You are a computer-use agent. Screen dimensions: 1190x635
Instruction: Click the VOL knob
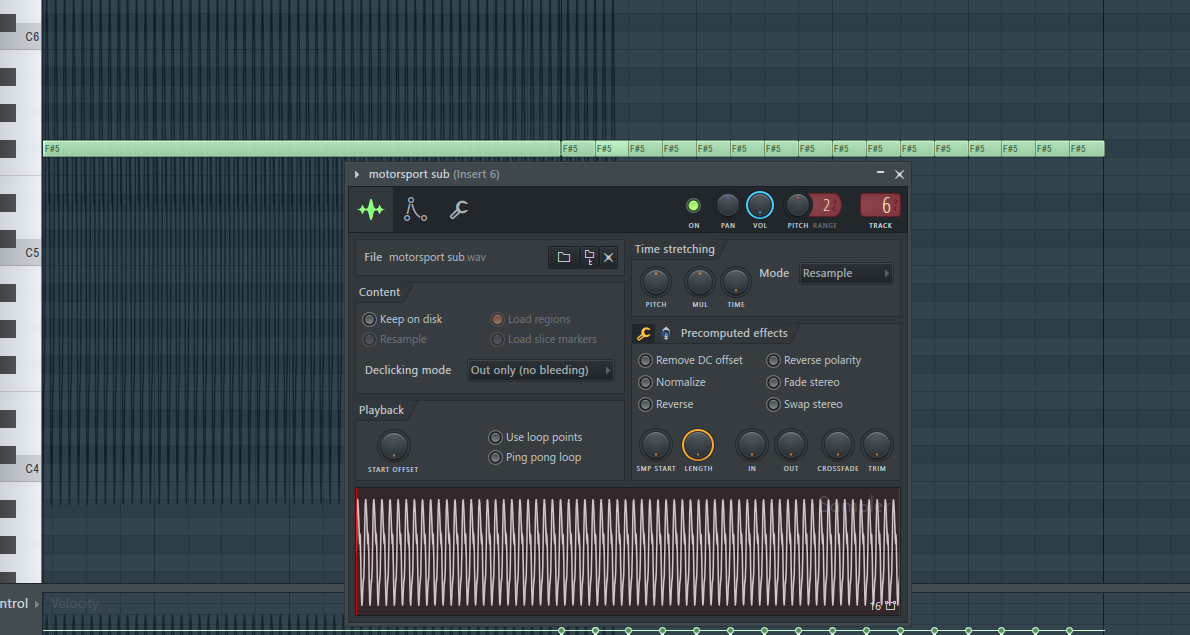[760, 206]
